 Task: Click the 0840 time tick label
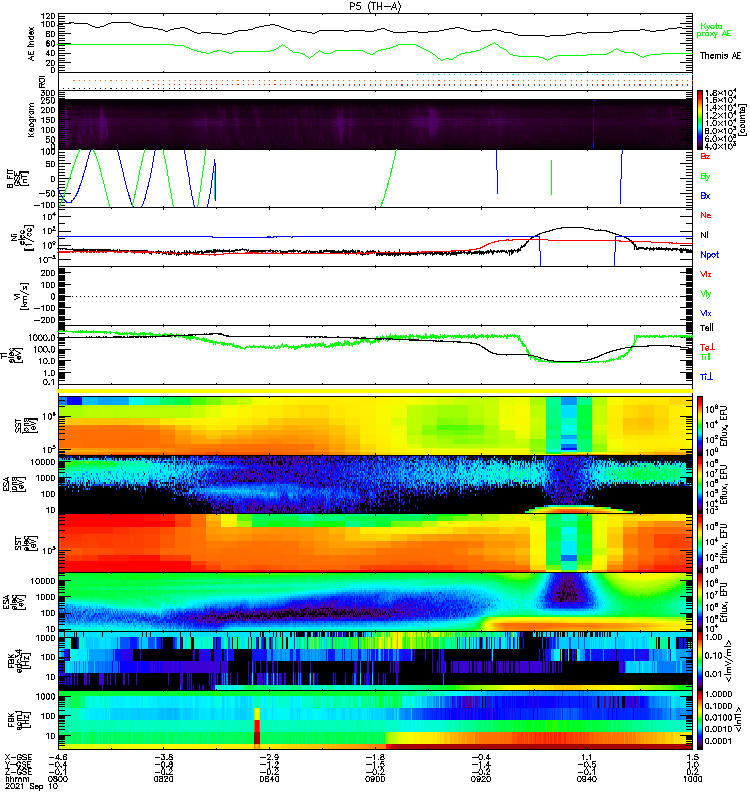[x=269, y=779]
